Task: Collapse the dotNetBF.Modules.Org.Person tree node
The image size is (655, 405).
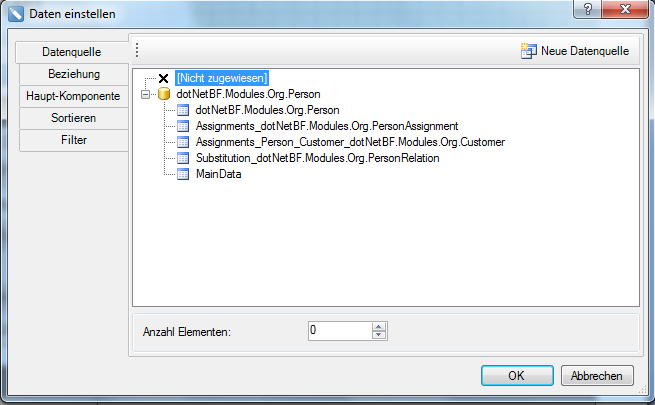Action: tap(147, 94)
